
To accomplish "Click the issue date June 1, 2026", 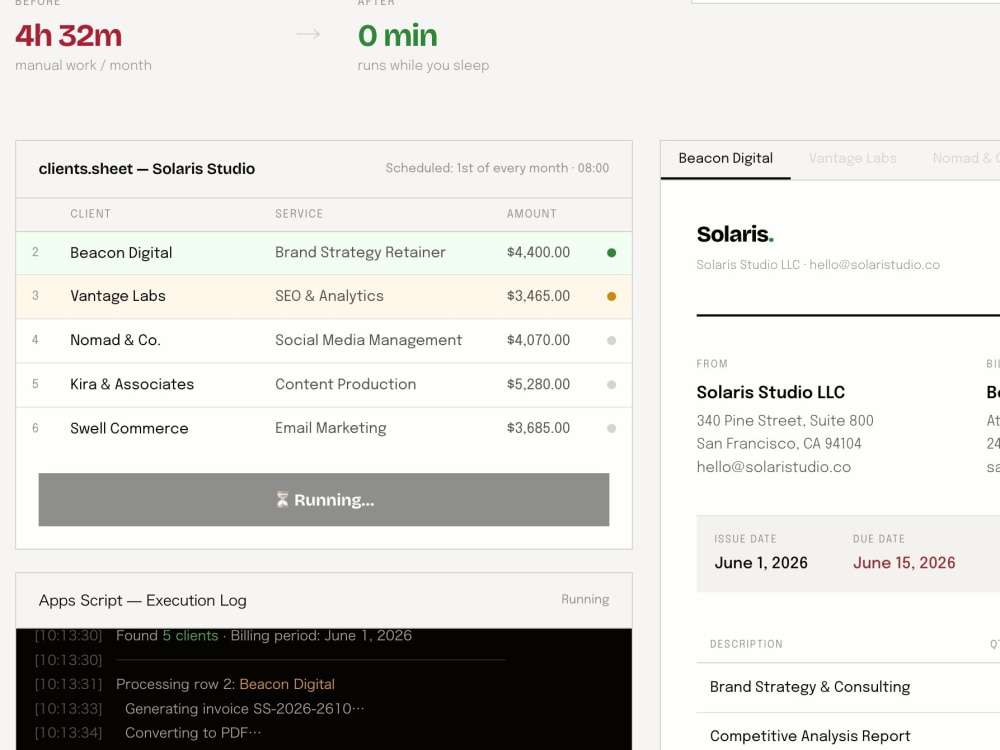I will point(761,562).
